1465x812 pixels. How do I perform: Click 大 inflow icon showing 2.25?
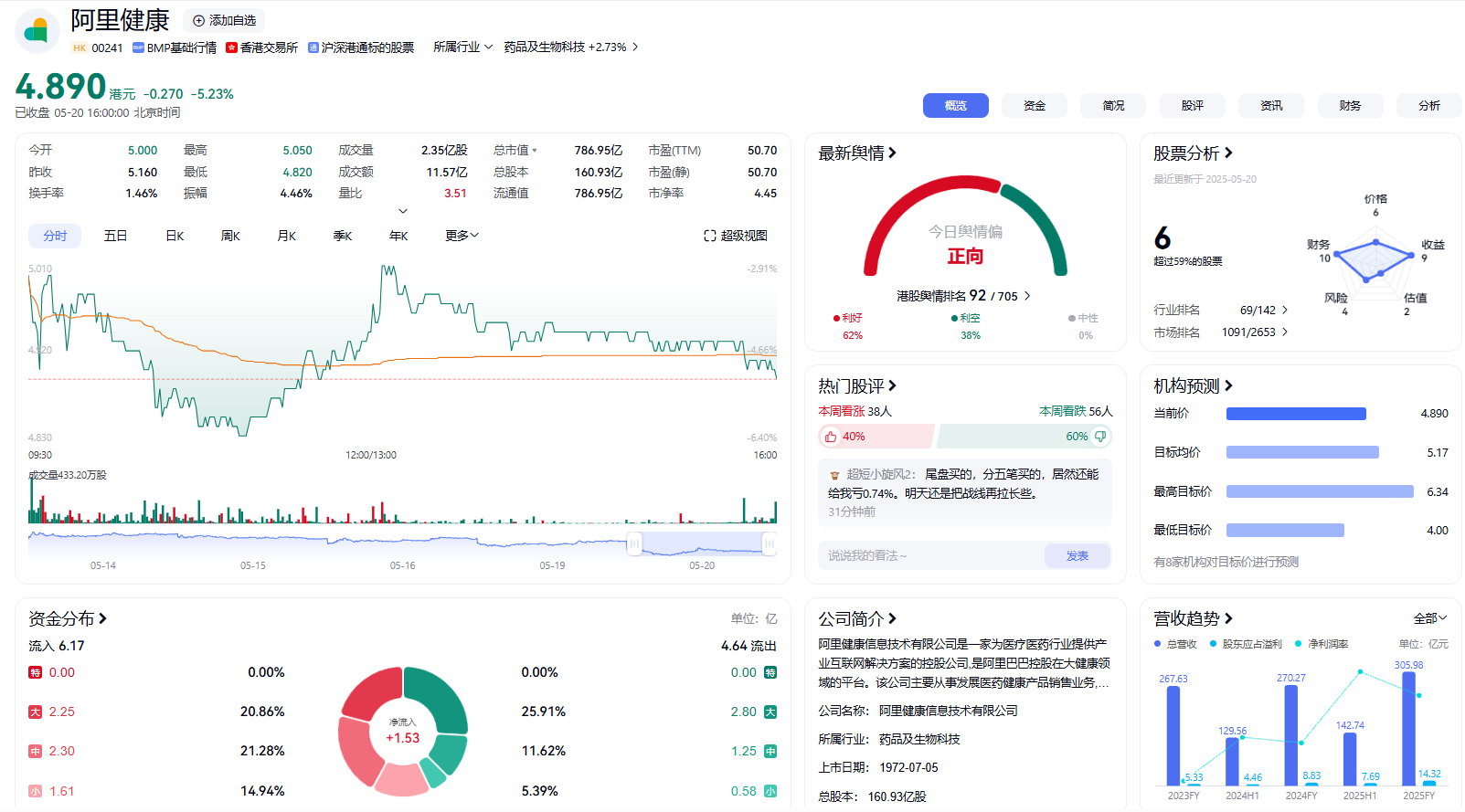click(36, 712)
